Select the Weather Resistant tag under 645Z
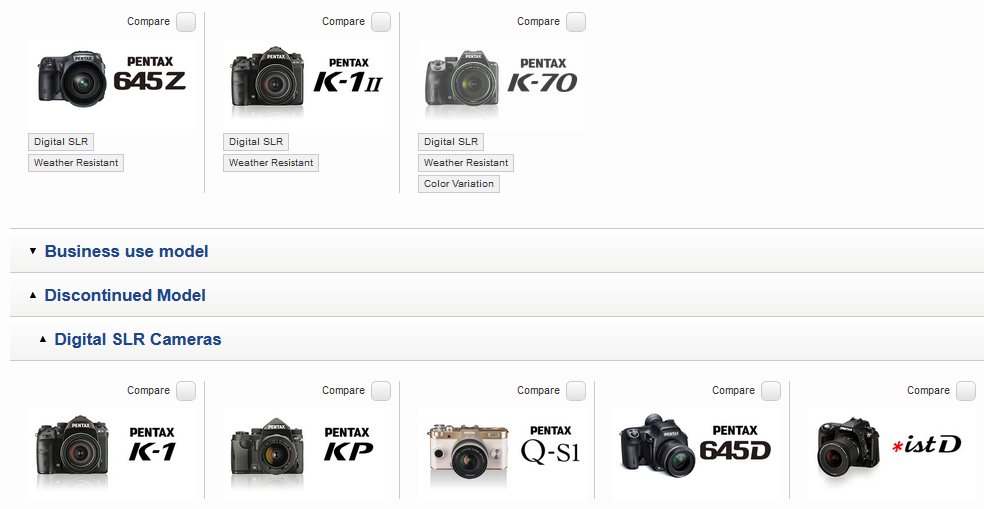The height and width of the screenshot is (509, 984). [x=76, y=163]
